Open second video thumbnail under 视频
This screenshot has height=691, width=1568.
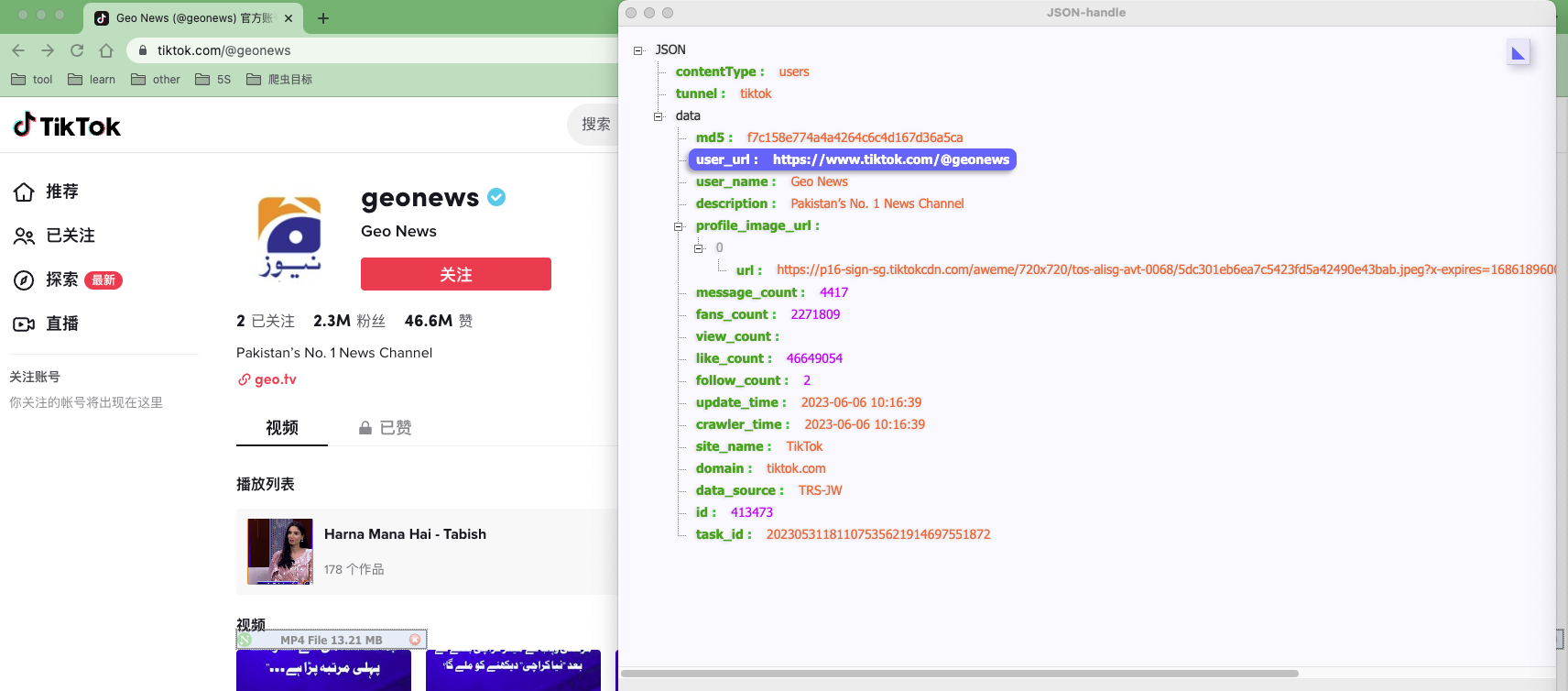pyautogui.click(x=513, y=670)
